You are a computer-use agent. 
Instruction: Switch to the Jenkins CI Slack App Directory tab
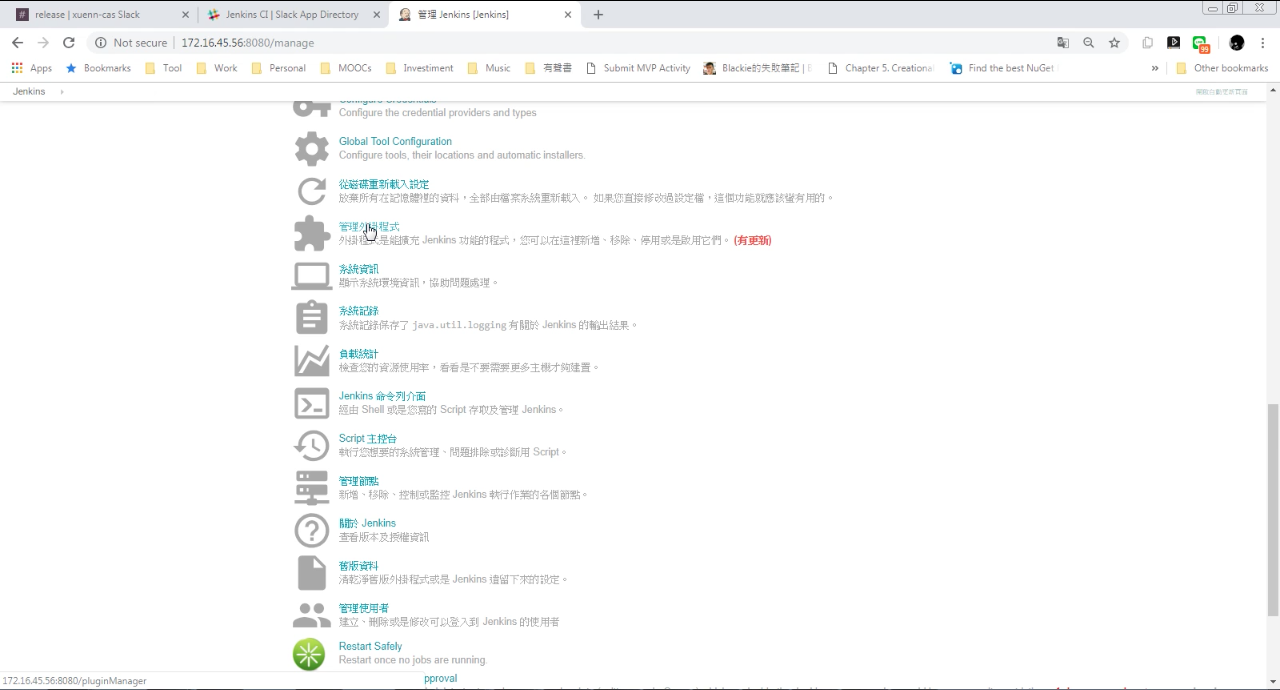point(292,15)
